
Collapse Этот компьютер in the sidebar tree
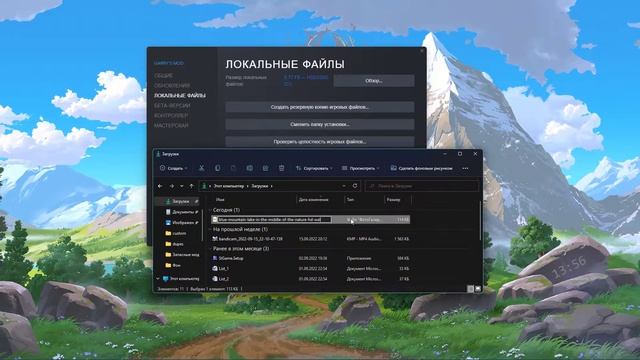click(158, 279)
